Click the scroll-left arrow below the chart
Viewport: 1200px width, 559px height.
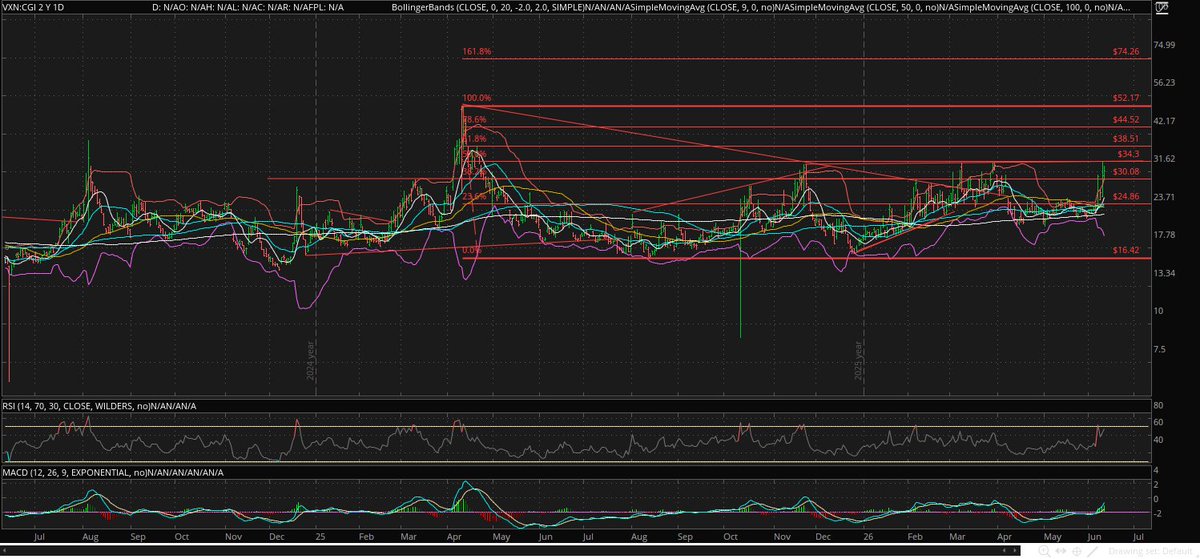(x=1005, y=550)
